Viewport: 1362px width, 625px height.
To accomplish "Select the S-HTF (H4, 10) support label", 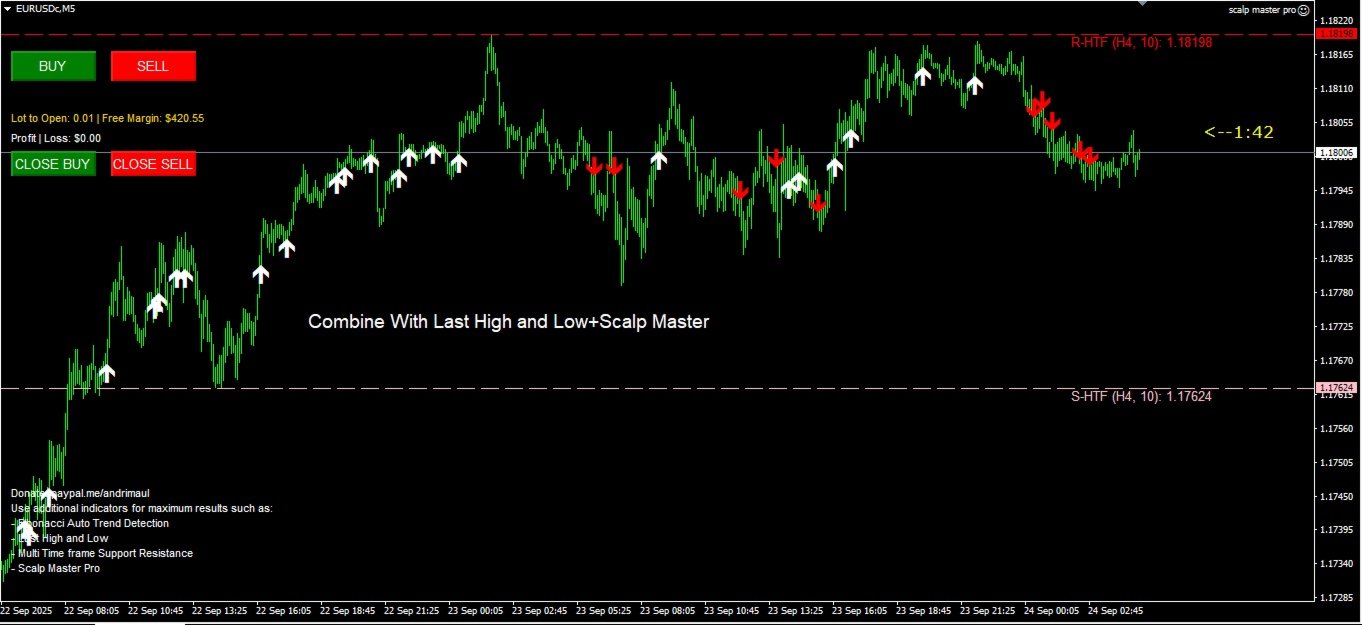I will pos(1141,396).
